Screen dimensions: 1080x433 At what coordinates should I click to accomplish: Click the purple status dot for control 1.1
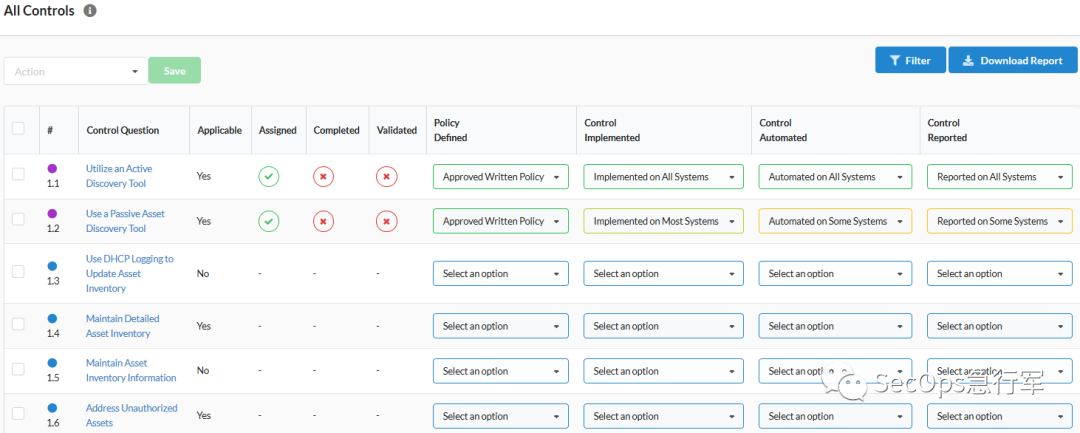[x=53, y=169]
